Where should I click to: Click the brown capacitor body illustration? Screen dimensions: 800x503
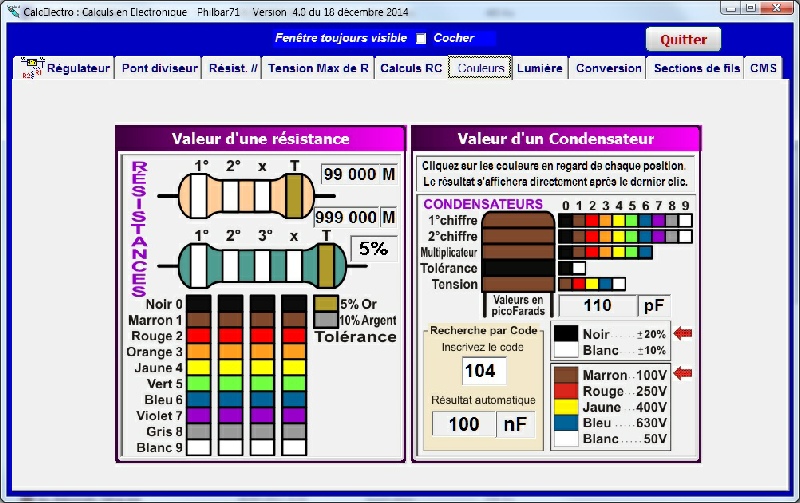pos(518,251)
